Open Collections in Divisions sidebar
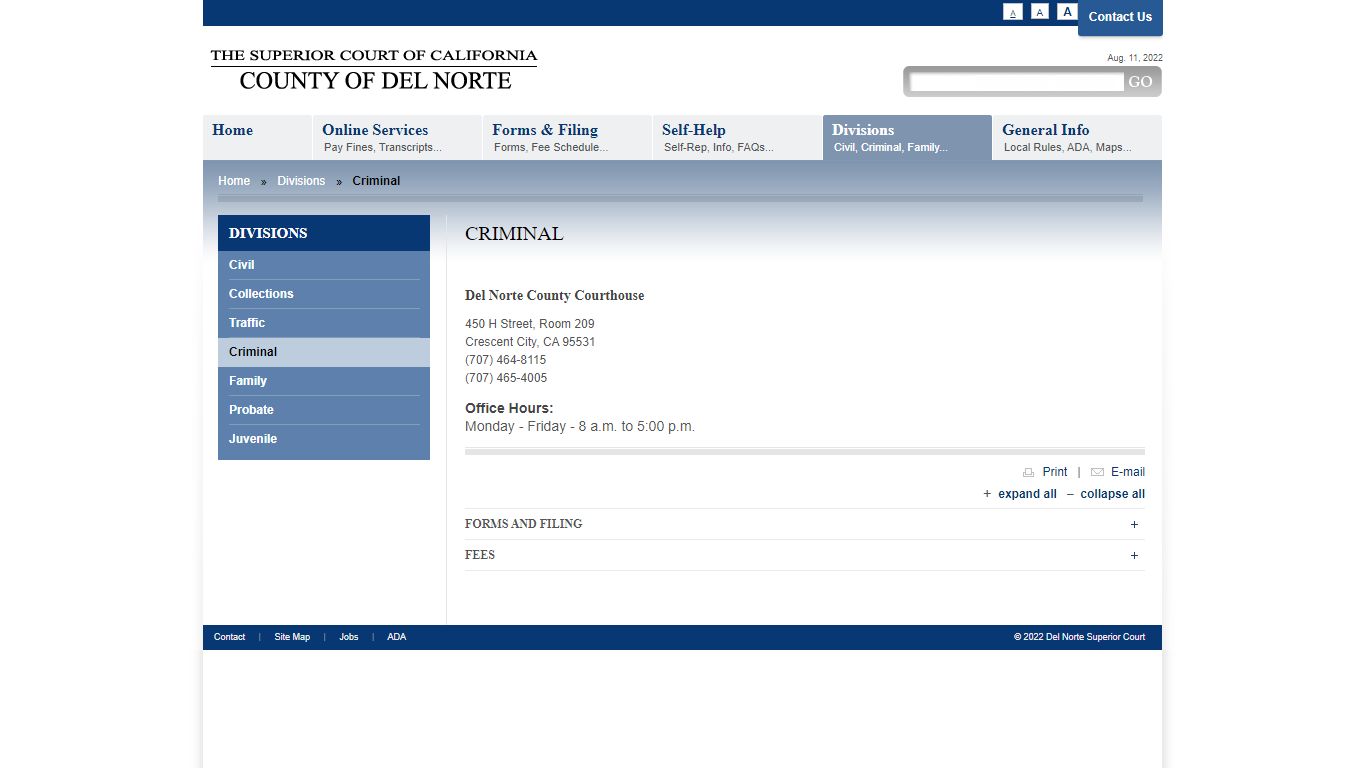Image resolution: width=1366 pixels, height=768 pixels. pos(324,294)
